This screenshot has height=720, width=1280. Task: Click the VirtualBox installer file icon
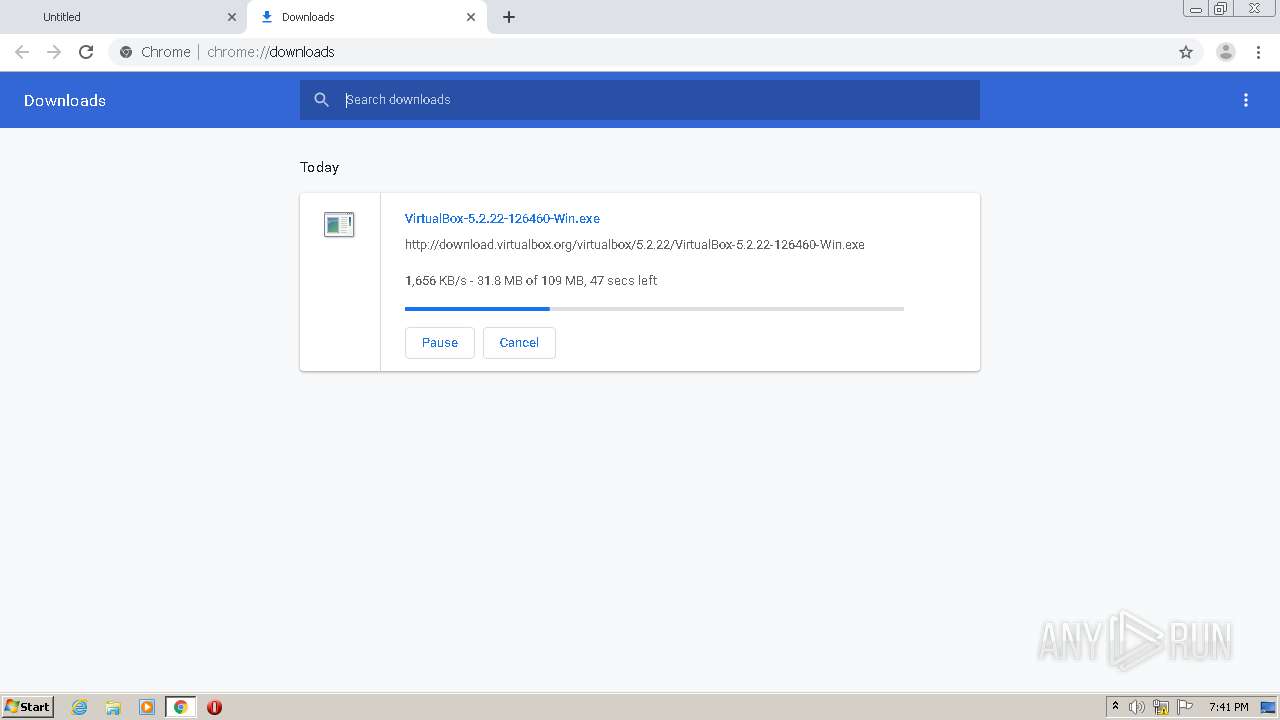click(x=339, y=225)
